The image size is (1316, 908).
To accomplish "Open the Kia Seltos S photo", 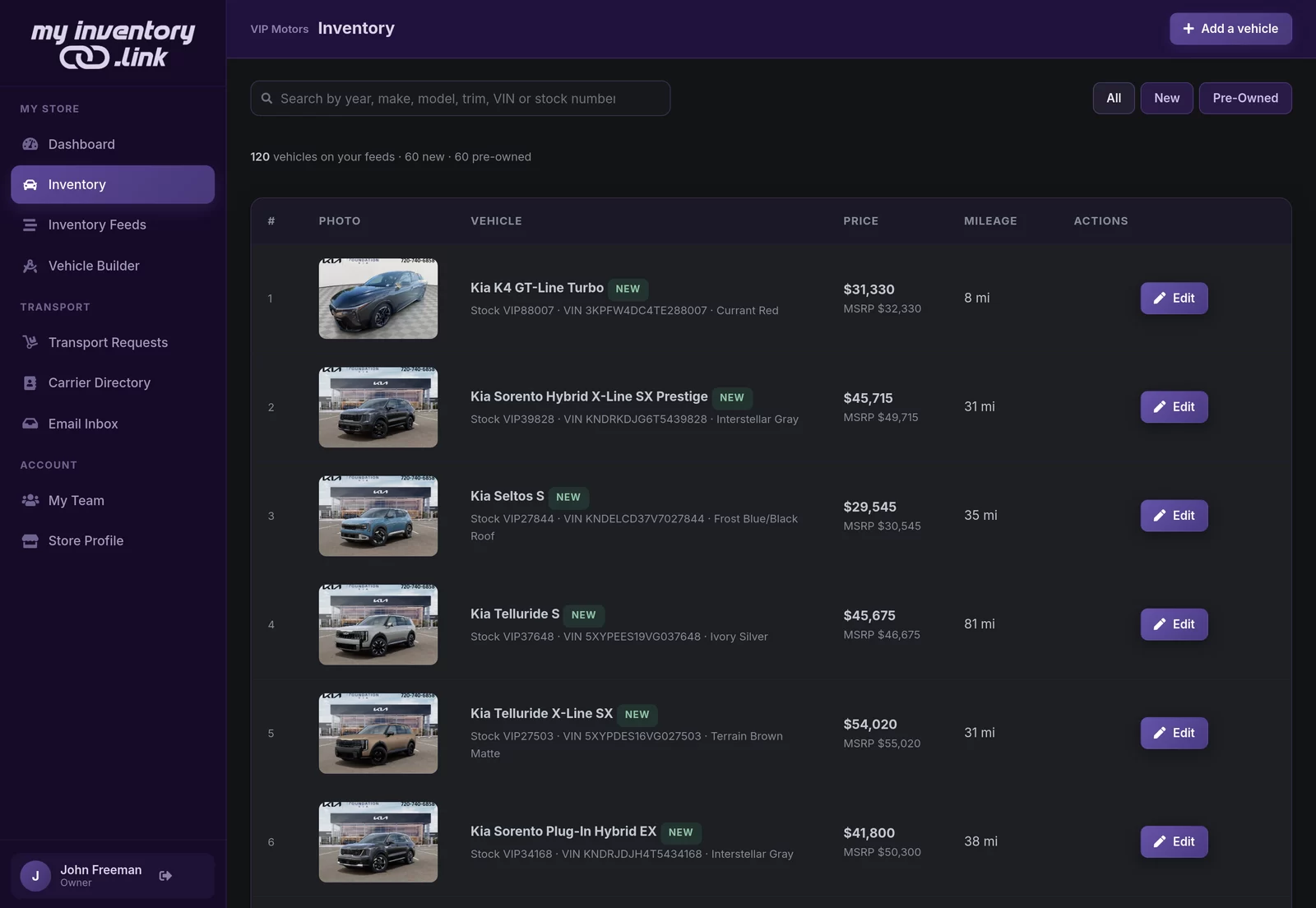I will (378, 516).
